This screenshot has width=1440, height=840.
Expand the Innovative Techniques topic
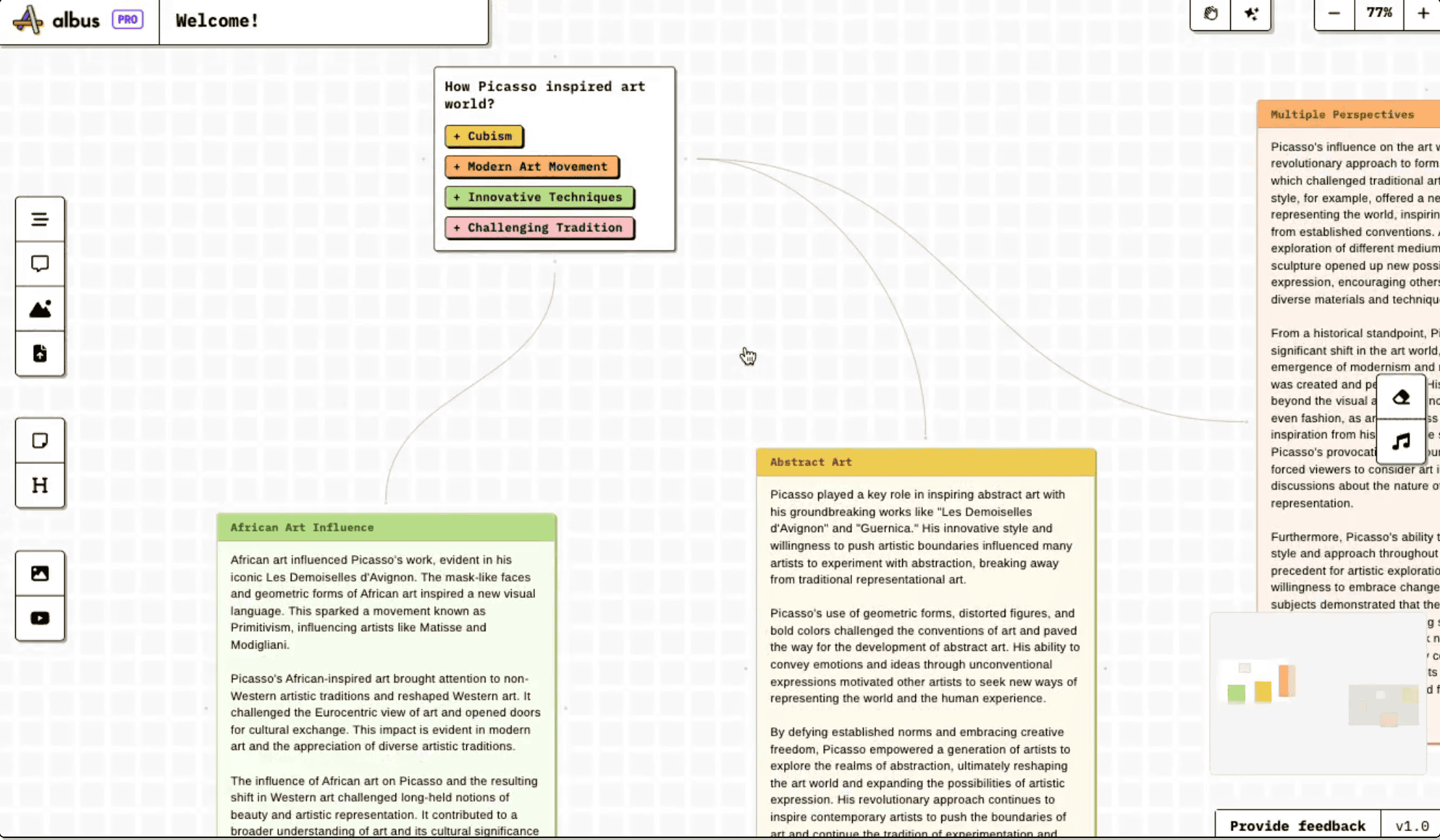coord(539,197)
